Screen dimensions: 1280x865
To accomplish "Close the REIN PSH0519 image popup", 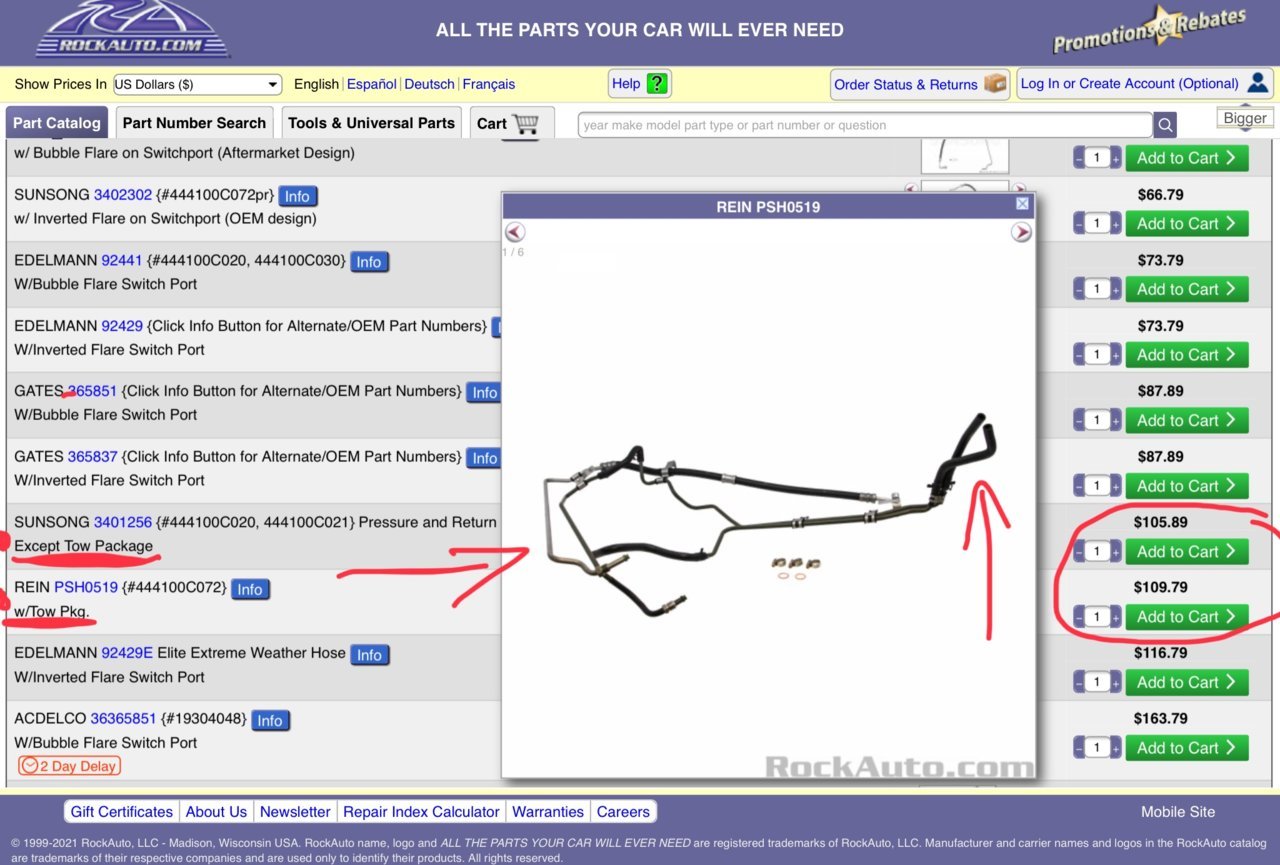I will pos(1022,204).
